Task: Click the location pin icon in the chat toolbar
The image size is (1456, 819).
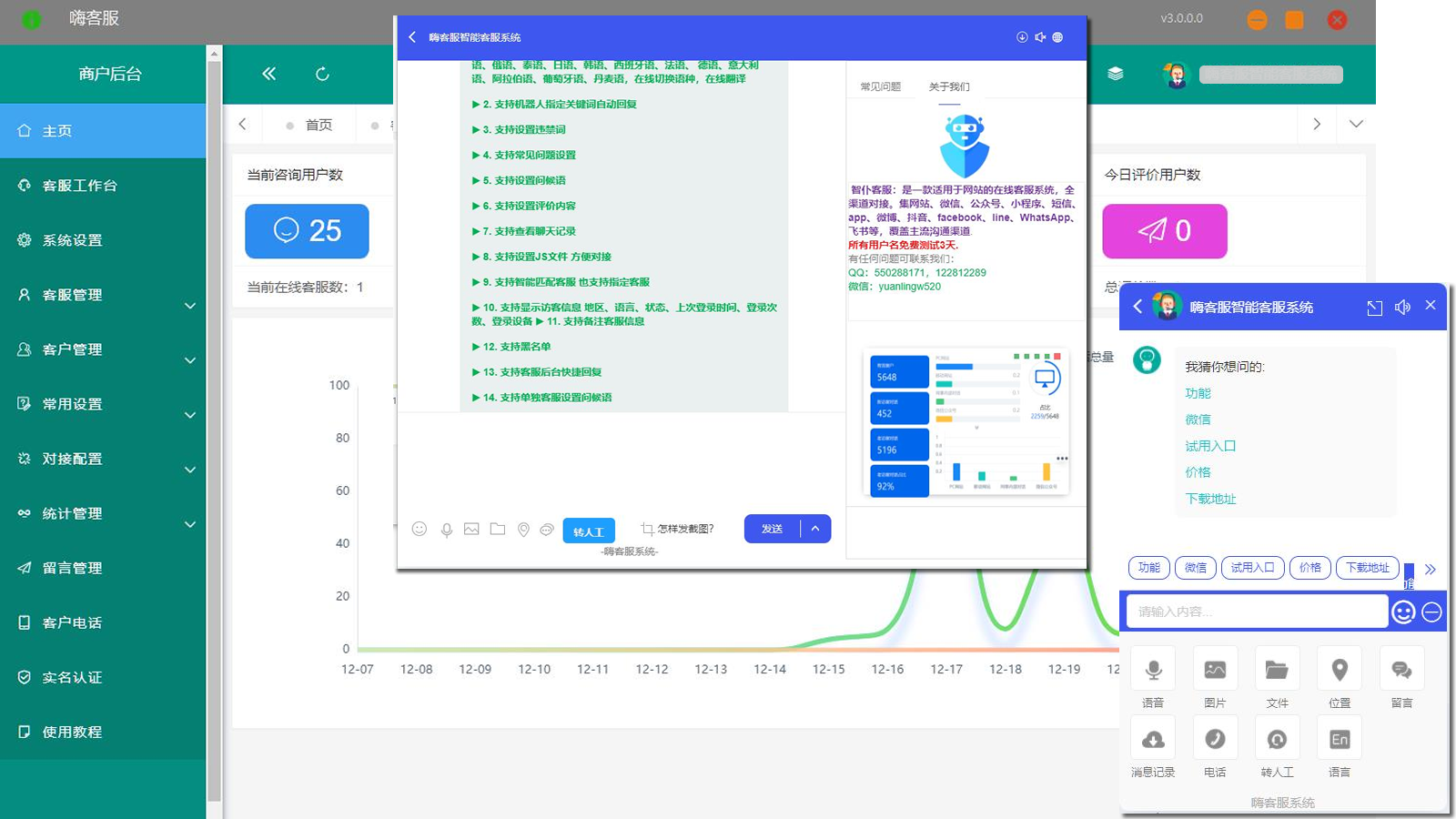Action: click(x=523, y=530)
